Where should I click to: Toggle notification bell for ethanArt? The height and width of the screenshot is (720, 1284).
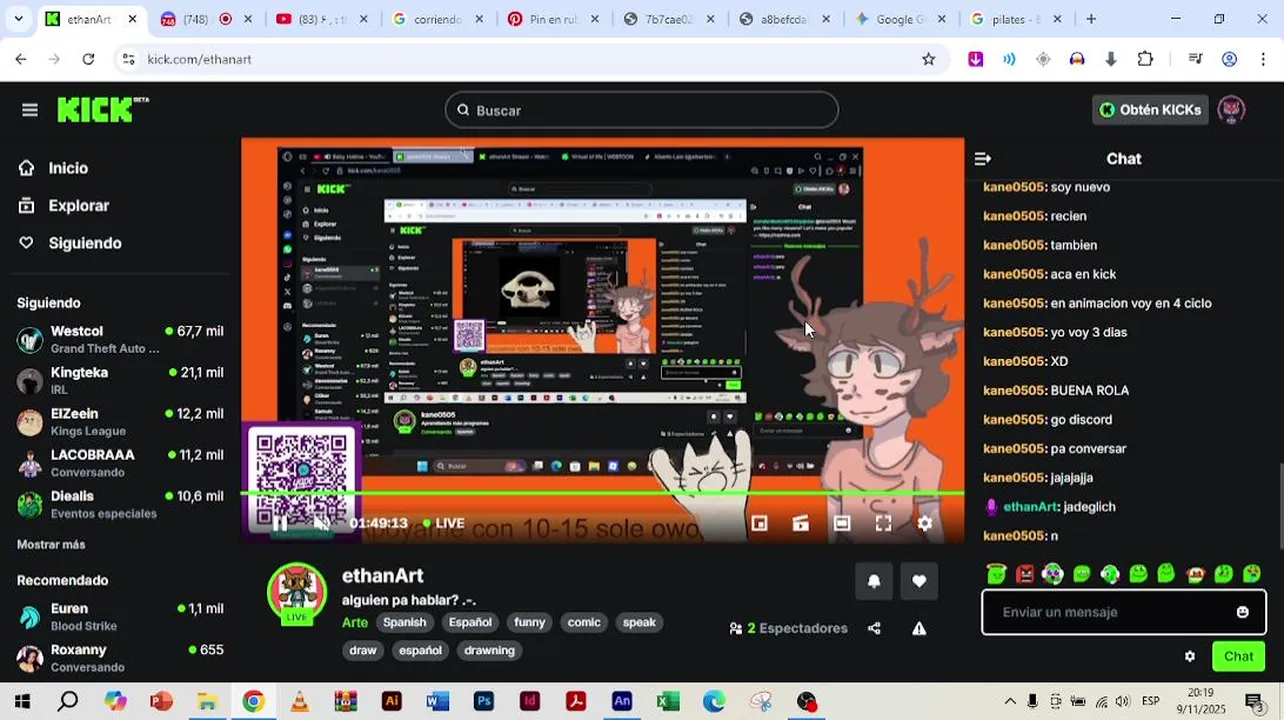(x=874, y=581)
